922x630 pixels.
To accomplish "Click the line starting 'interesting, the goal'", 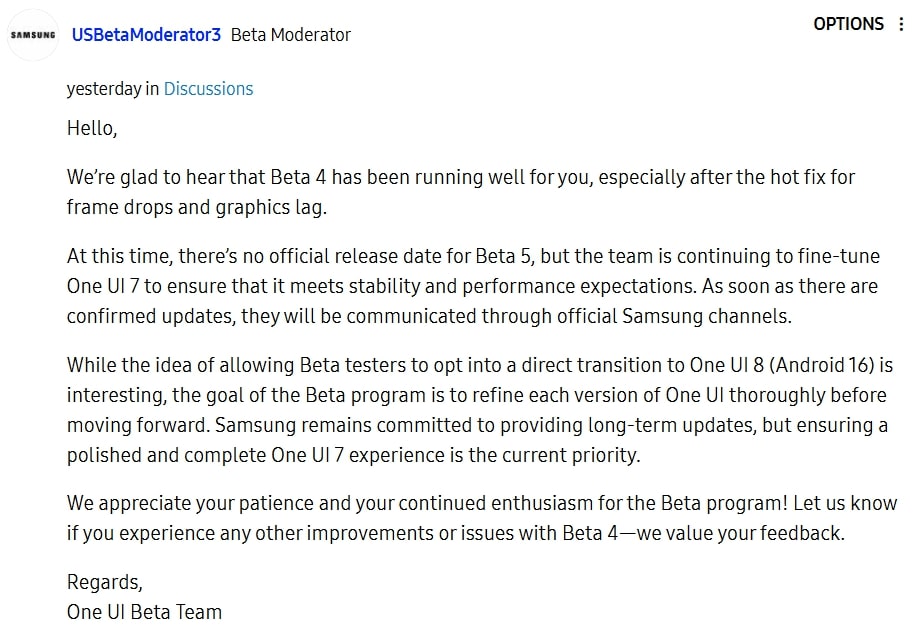I will click(476, 395).
